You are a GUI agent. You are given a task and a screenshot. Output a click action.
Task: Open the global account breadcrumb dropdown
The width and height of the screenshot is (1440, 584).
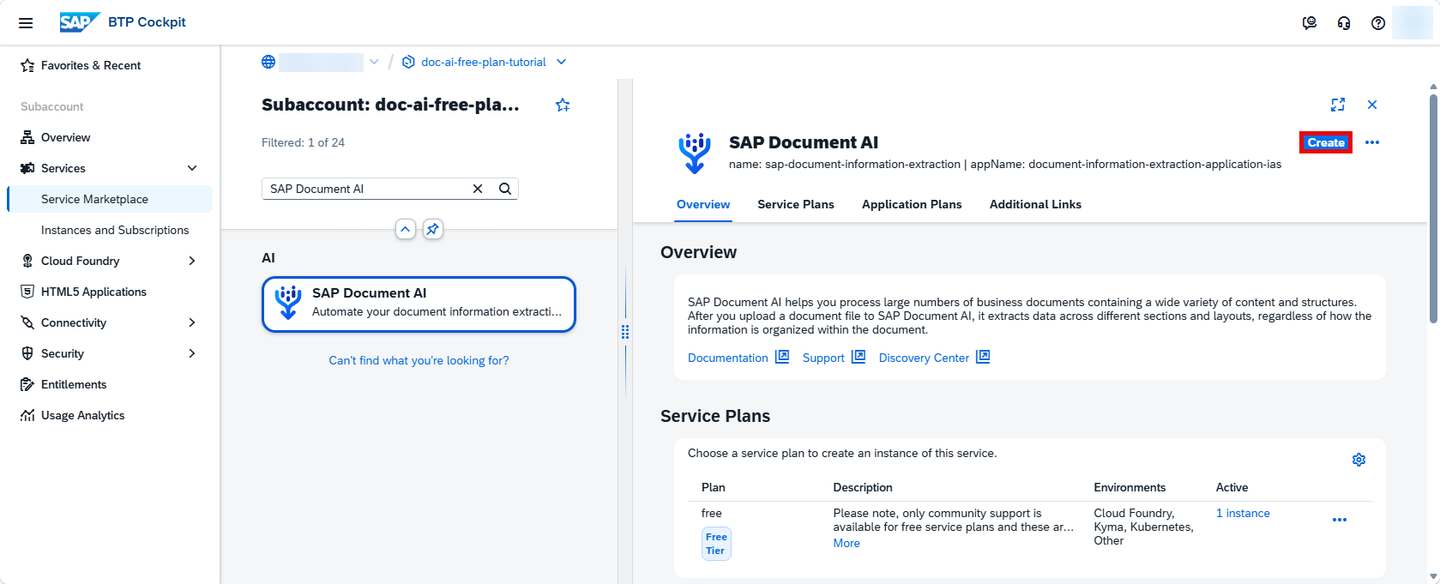pyautogui.click(x=374, y=62)
